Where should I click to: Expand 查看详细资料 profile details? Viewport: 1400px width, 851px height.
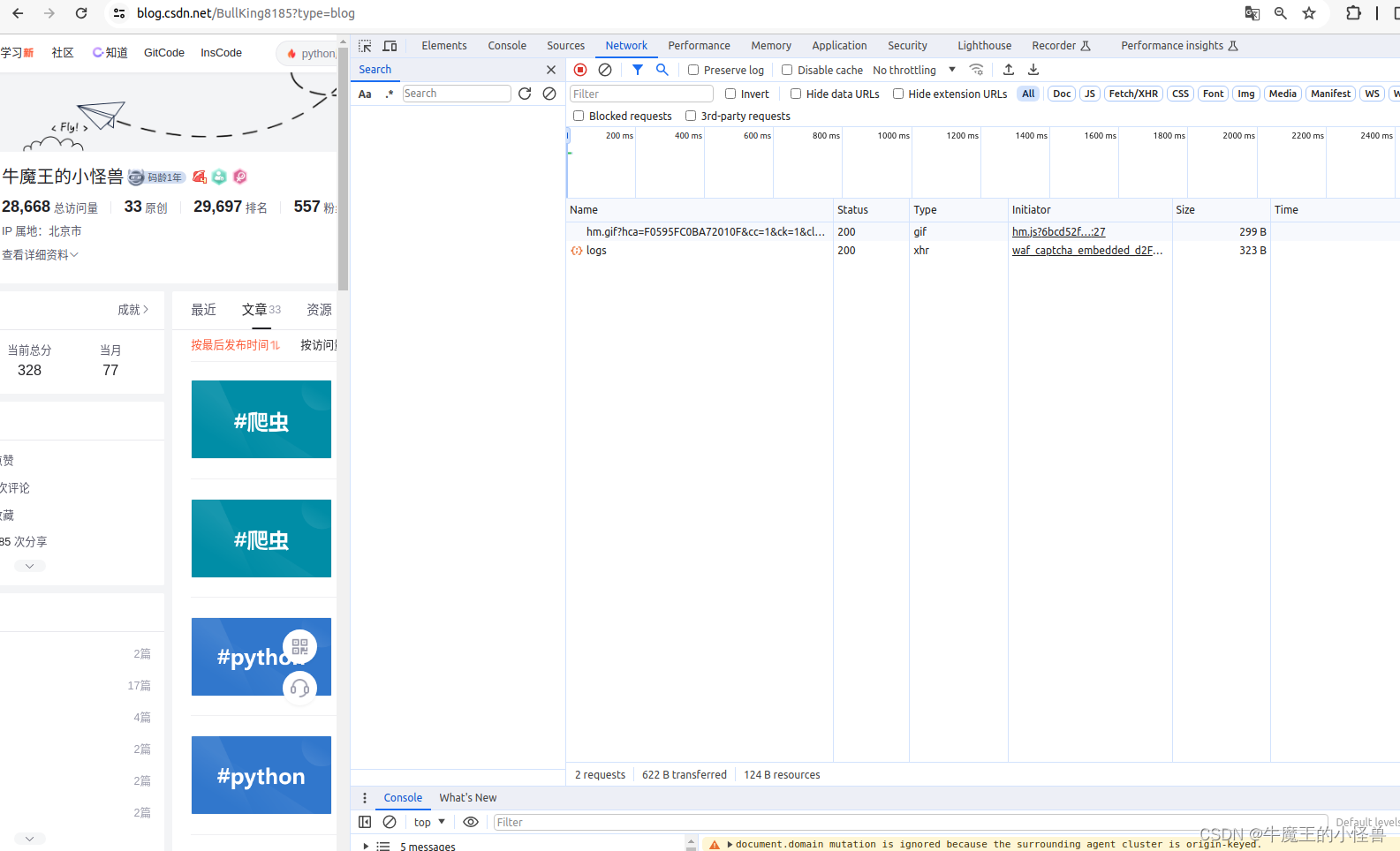[40, 254]
